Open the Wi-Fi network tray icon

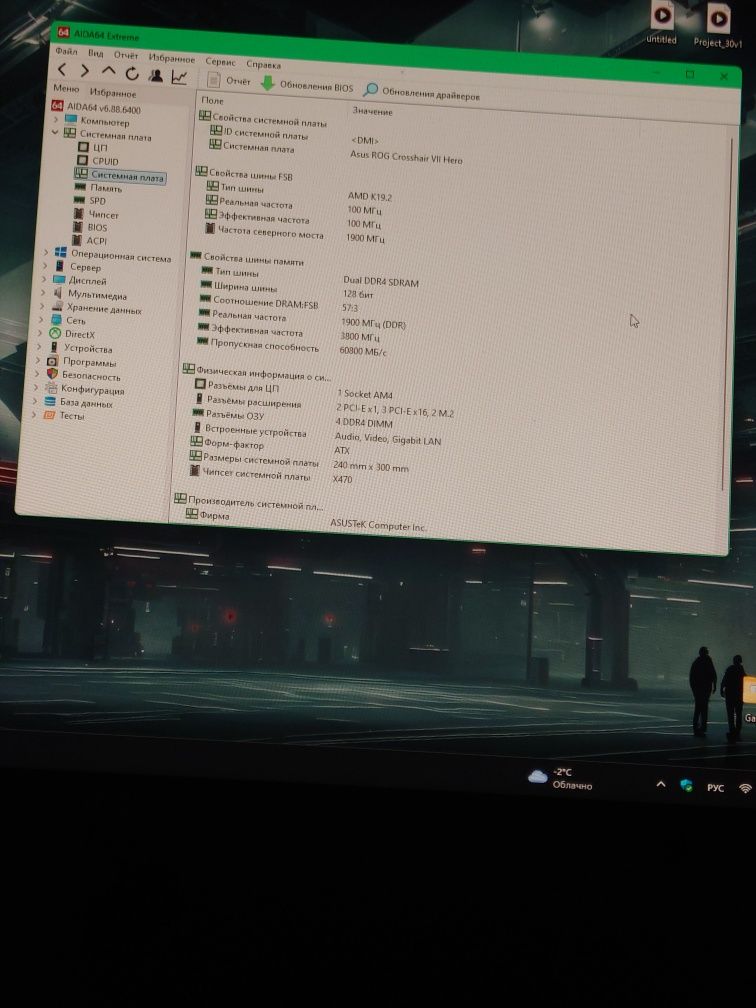point(746,788)
